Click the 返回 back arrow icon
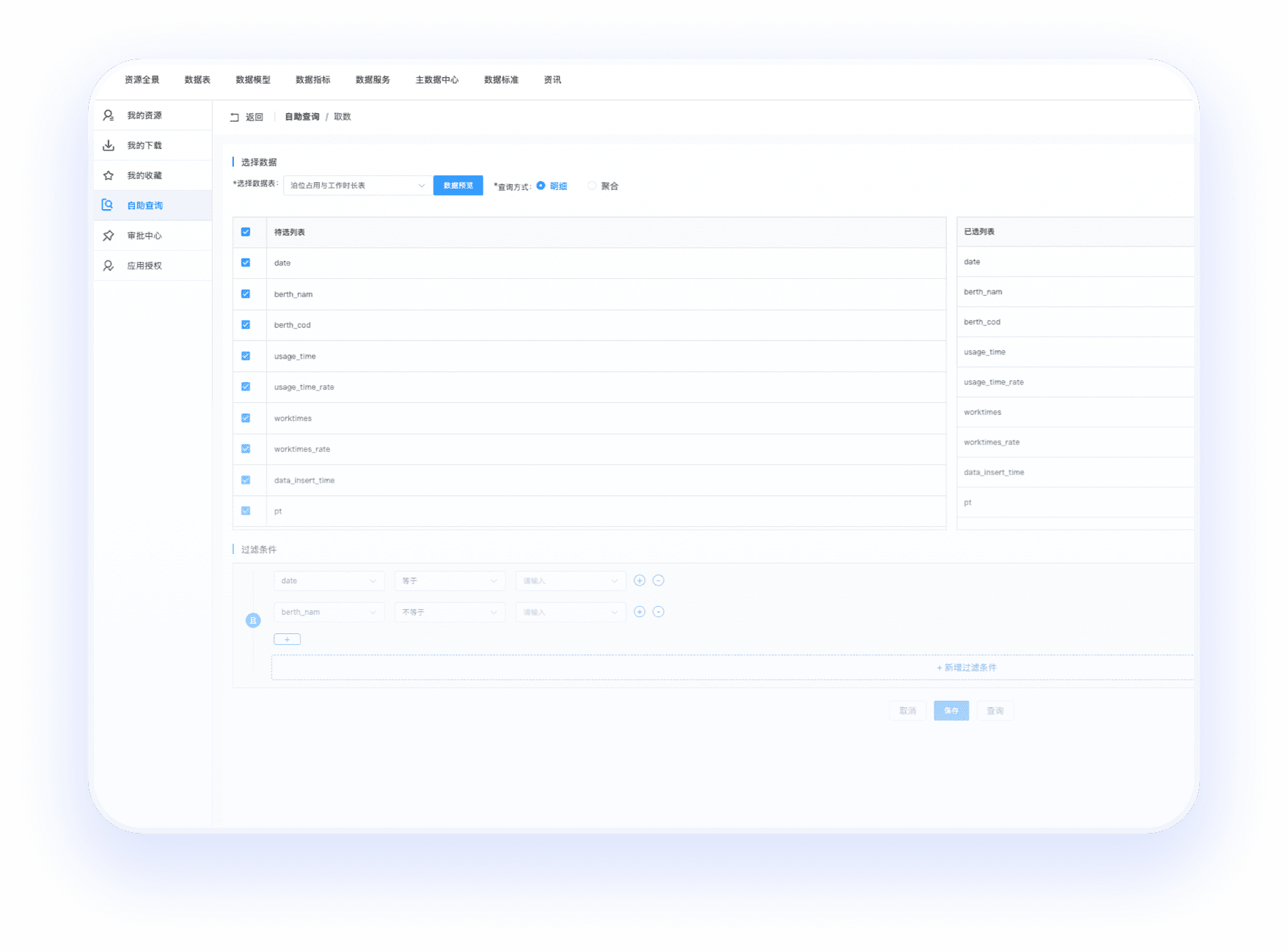Screen dimensions: 1288x951 click(235, 117)
